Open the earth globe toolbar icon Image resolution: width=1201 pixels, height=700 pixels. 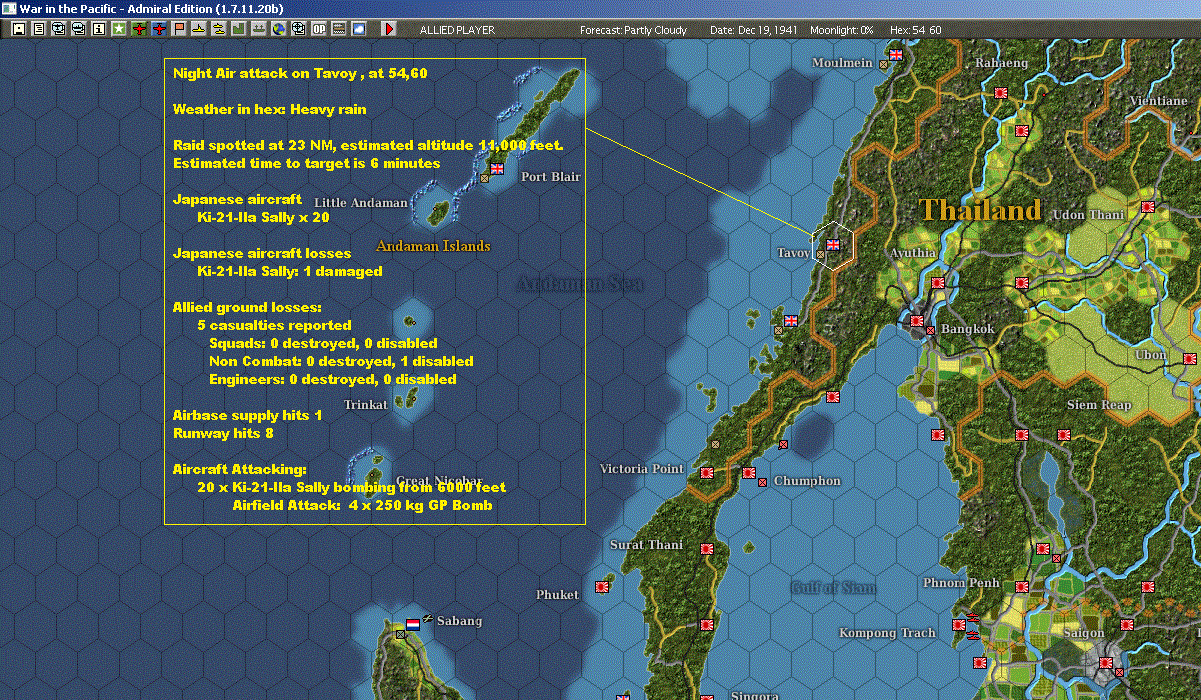coord(278,29)
